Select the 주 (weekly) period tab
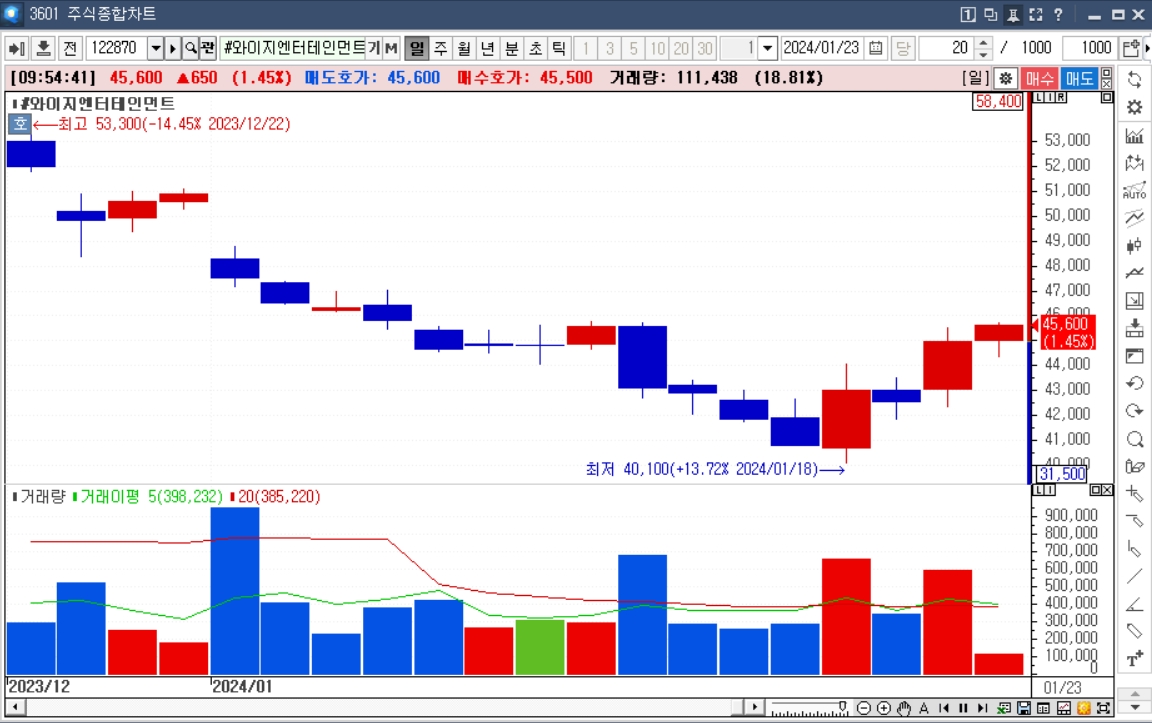Screen dimensions: 1152x723 441,48
